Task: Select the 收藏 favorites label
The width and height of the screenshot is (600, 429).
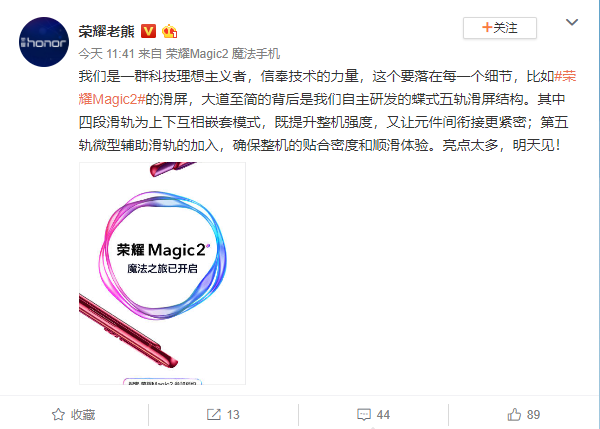Action: (83, 414)
